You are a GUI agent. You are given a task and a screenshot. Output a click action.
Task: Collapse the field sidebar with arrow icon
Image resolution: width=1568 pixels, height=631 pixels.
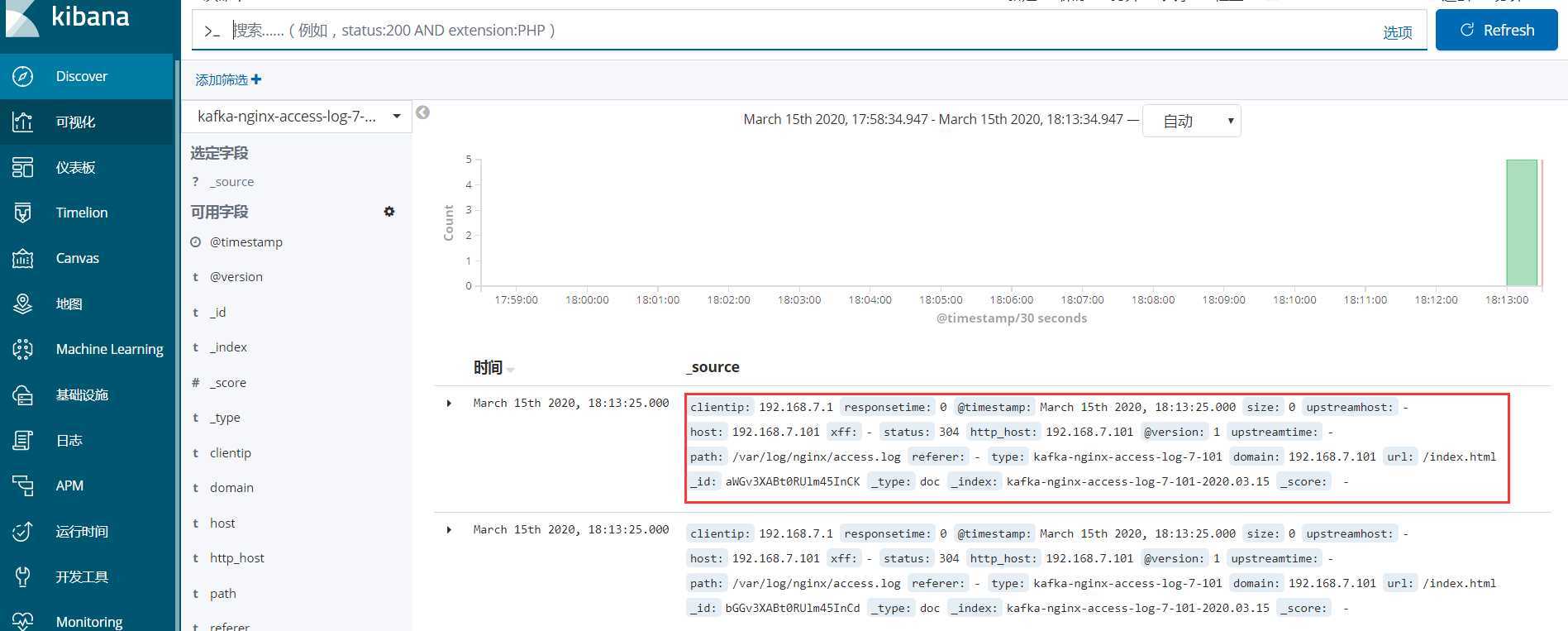(422, 112)
